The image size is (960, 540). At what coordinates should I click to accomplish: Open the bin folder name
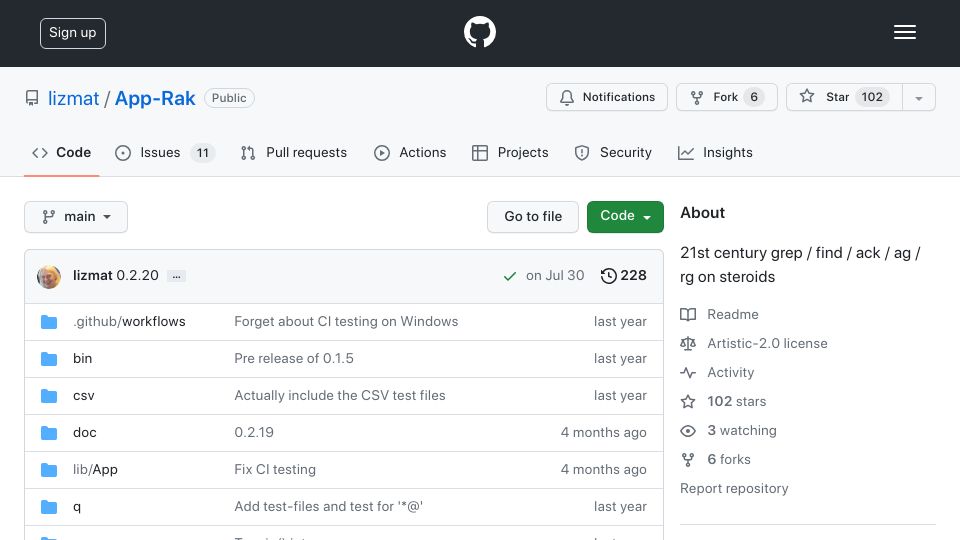tap(83, 358)
